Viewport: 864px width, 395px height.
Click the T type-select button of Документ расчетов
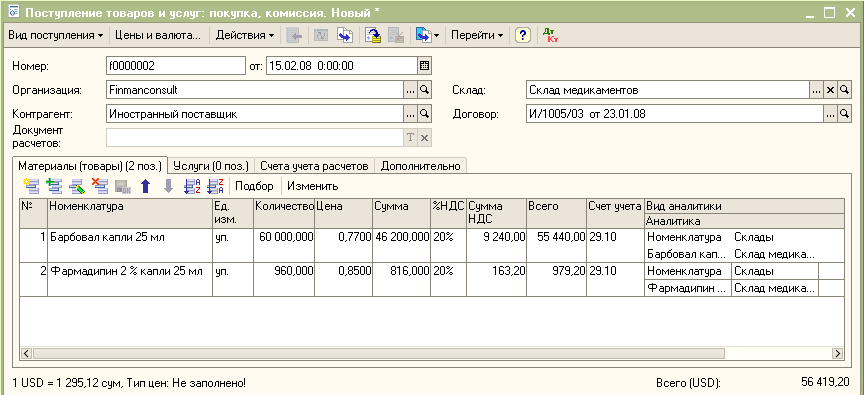411,137
